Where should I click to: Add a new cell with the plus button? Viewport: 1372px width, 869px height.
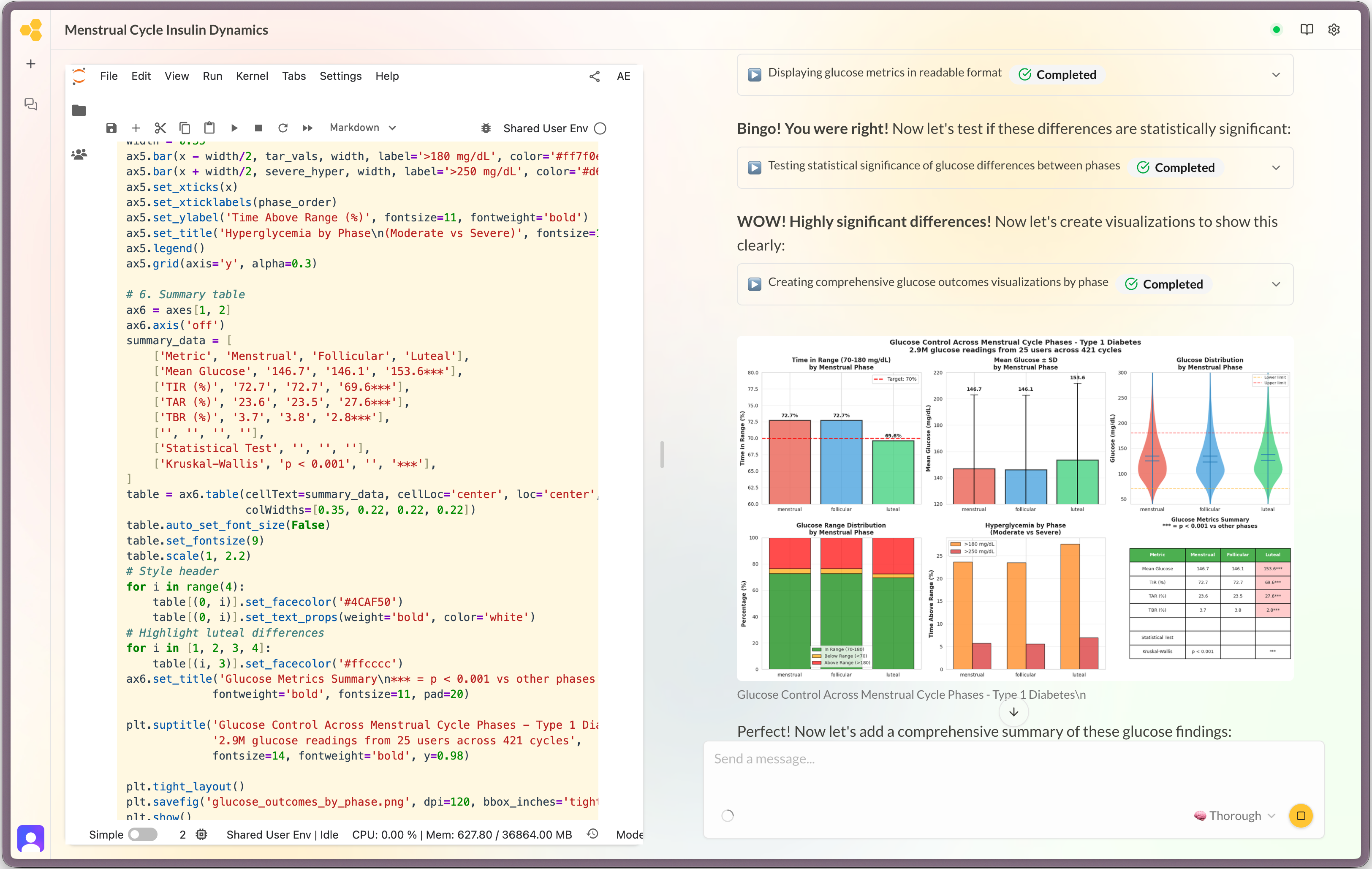pyautogui.click(x=136, y=128)
